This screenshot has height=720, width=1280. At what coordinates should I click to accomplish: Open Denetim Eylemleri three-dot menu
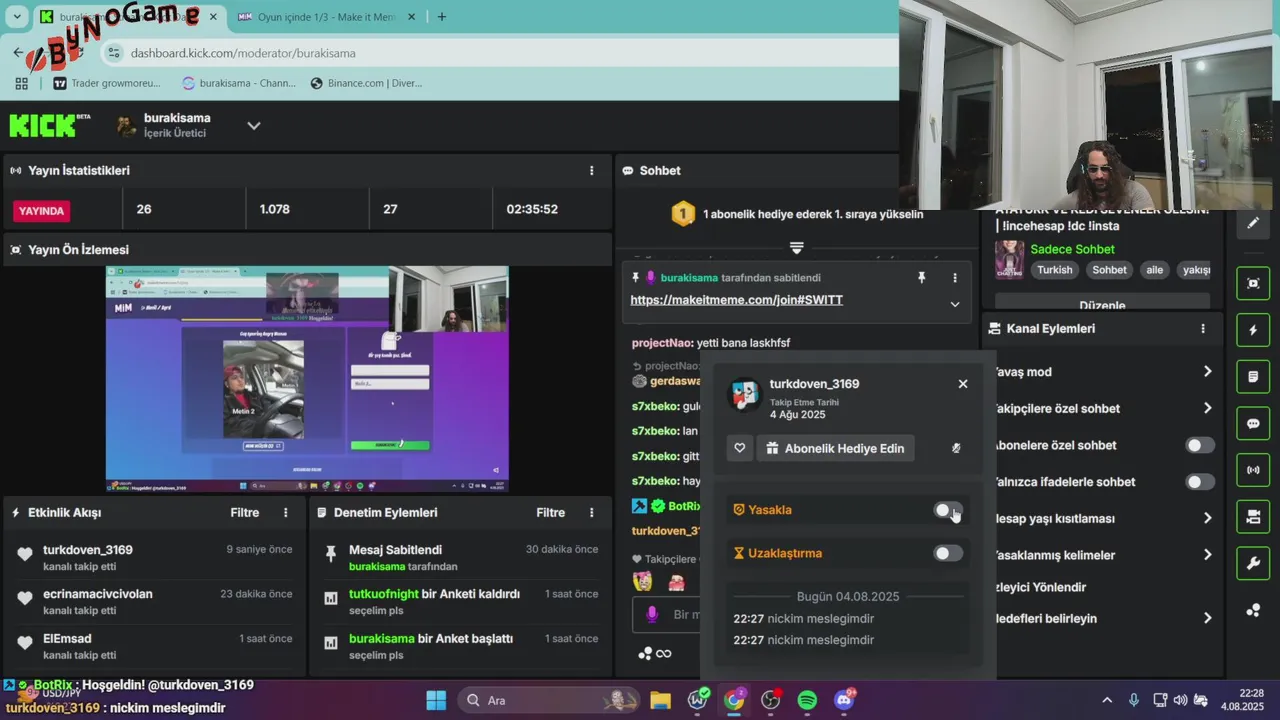[591, 513]
